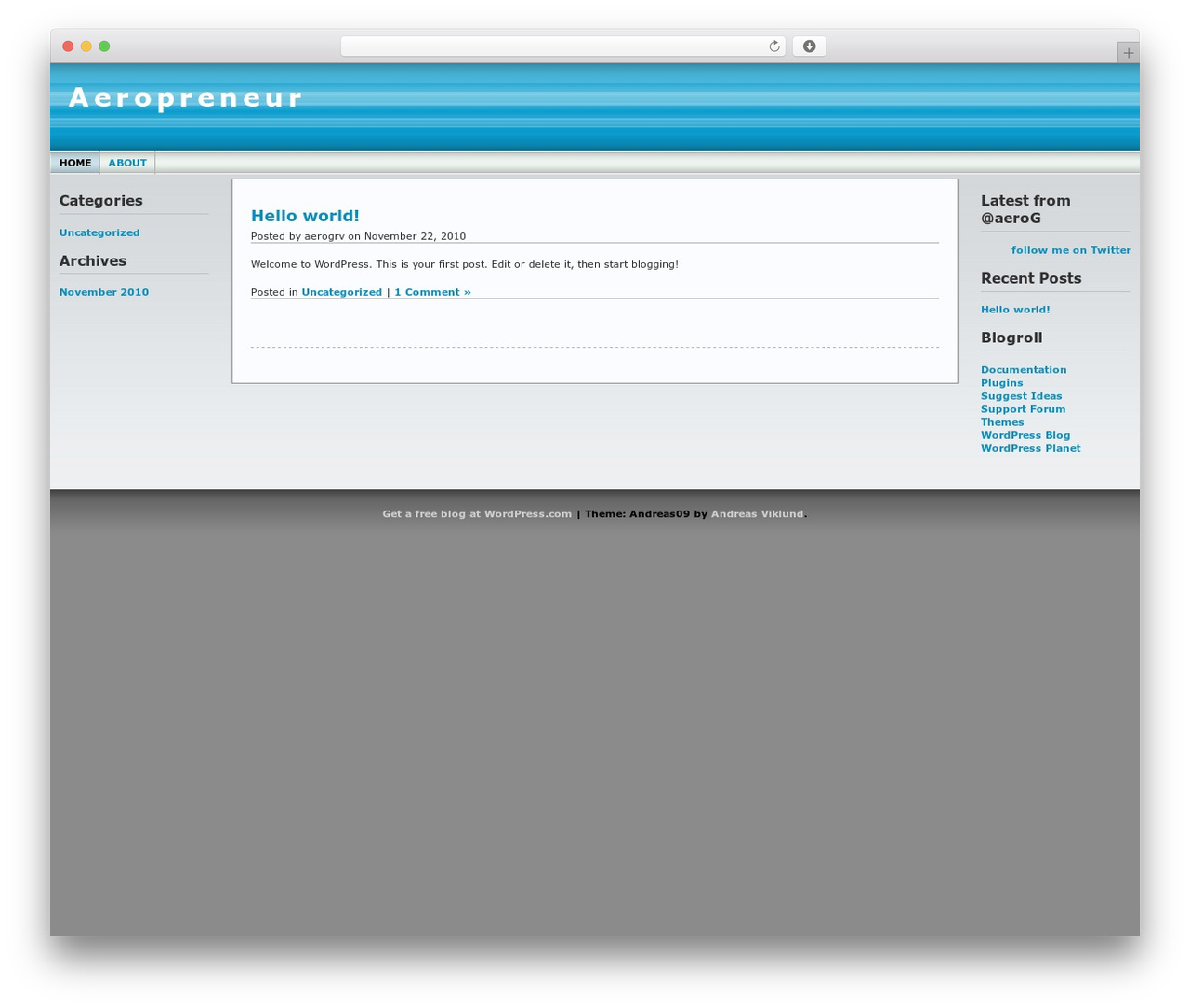The height and width of the screenshot is (1008, 1190).
Task: Open the Support Forum blogroll link
Action: (x=1023, y=409)
